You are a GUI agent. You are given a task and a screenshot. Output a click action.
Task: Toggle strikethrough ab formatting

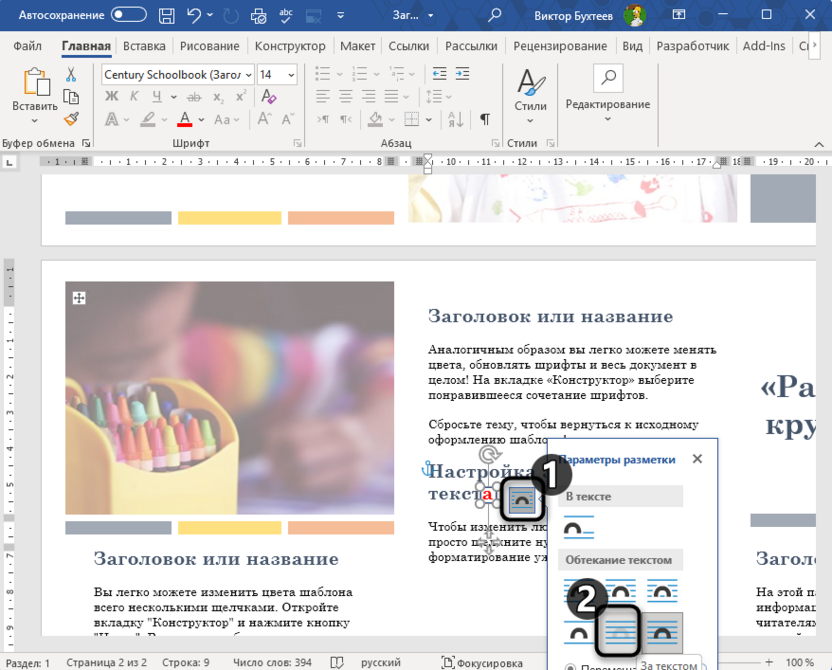click(194, 97)
